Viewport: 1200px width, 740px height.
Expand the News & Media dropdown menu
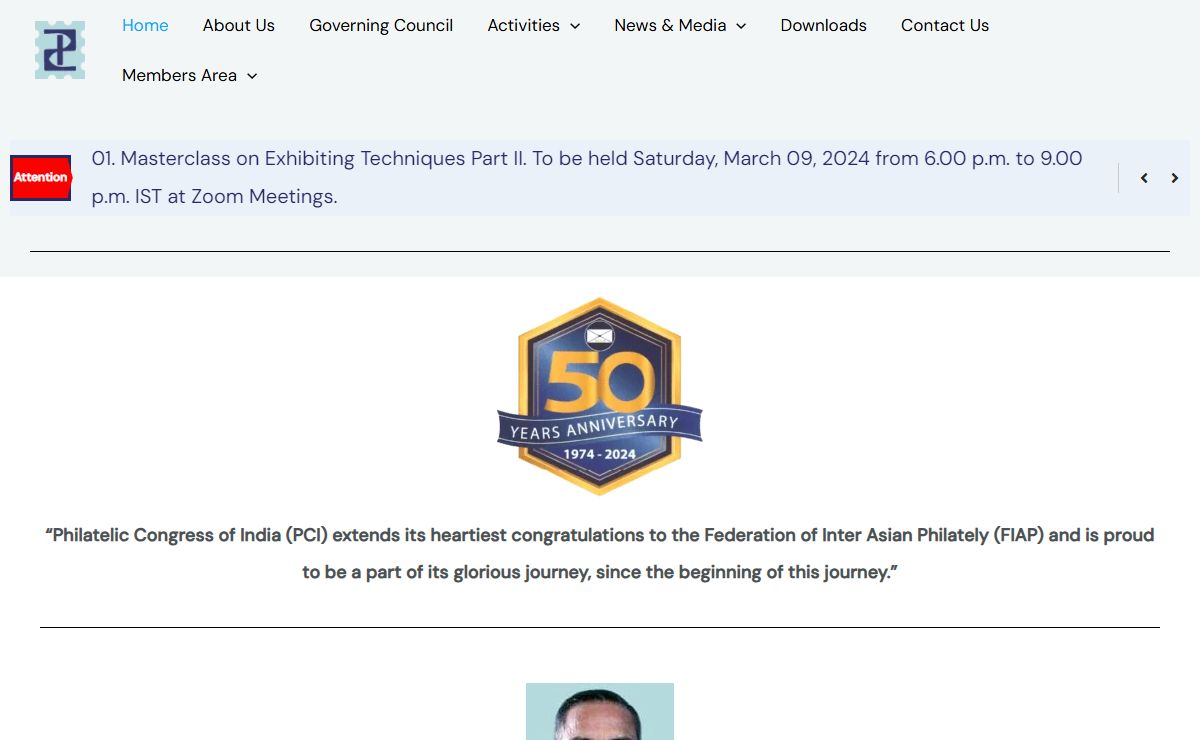(x=680, y=25)
